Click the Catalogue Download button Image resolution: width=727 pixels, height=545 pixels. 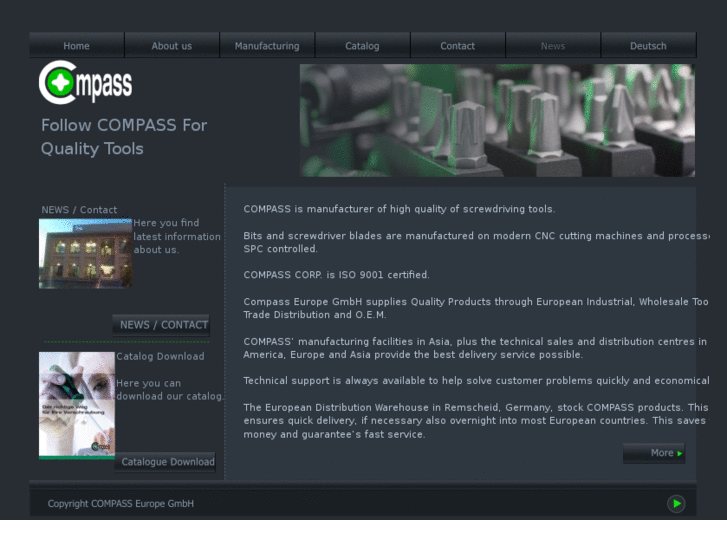coord(165,462)
